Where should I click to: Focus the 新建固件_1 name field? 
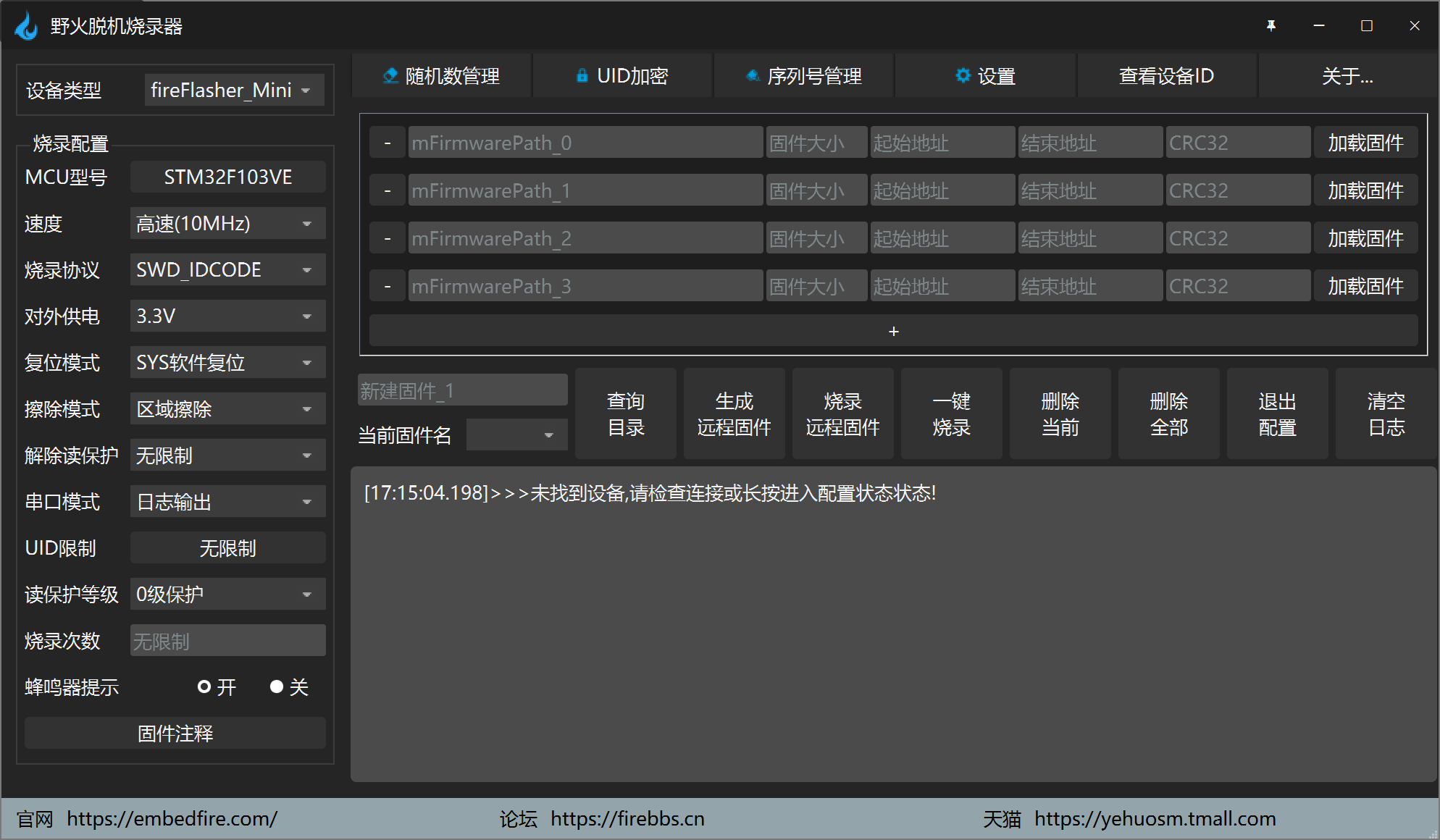(463, 390)
